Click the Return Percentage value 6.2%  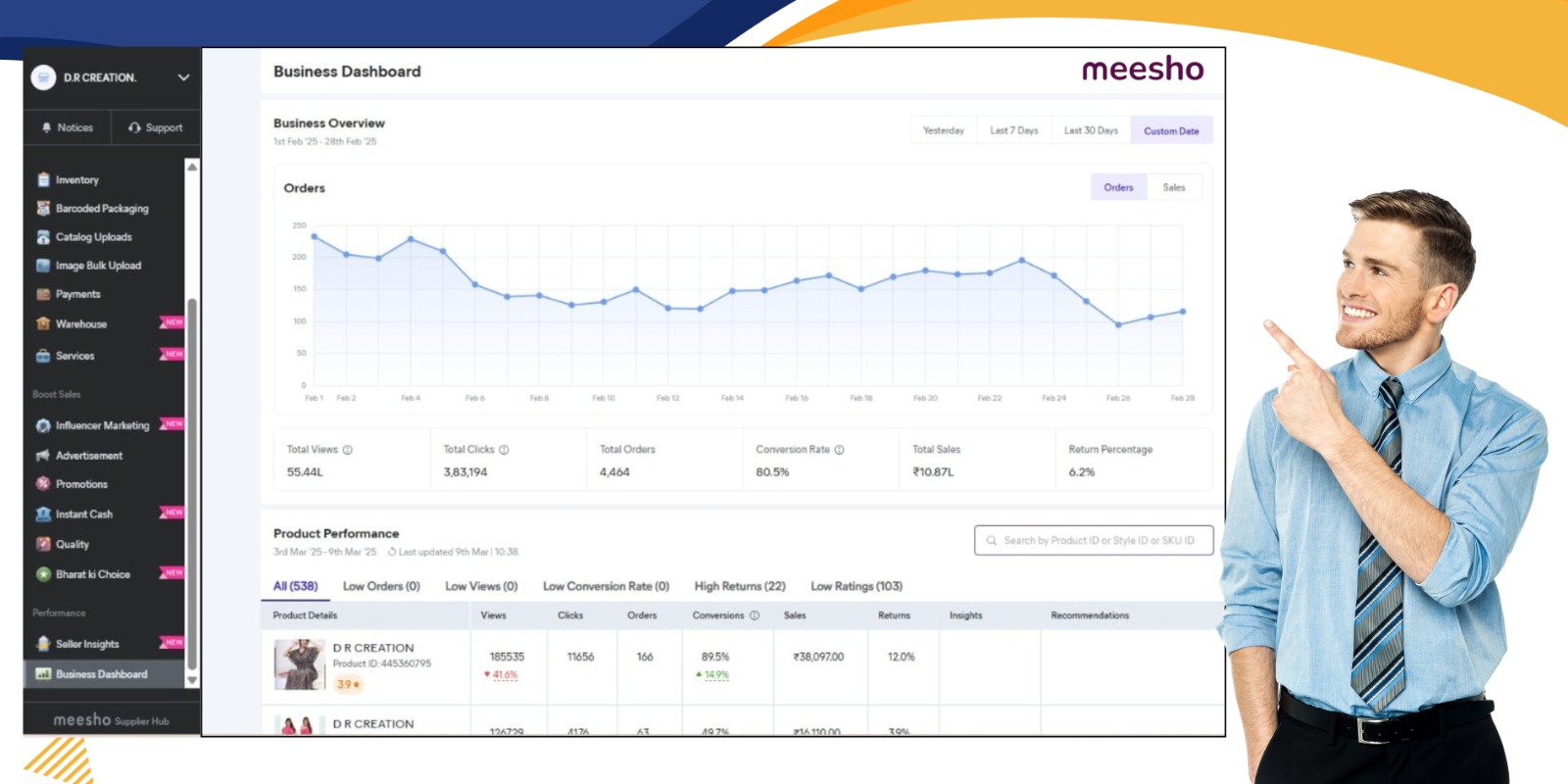[1081, 472]
